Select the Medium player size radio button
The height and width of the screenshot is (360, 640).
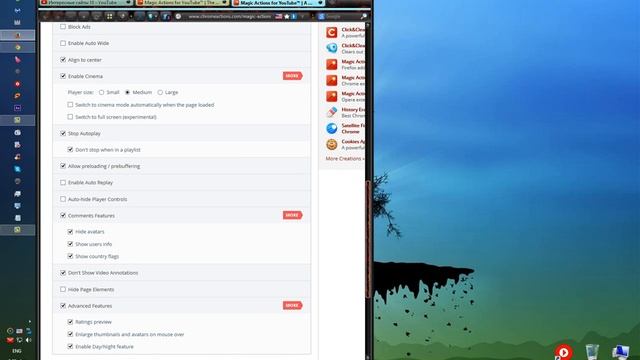click(127, 92)
